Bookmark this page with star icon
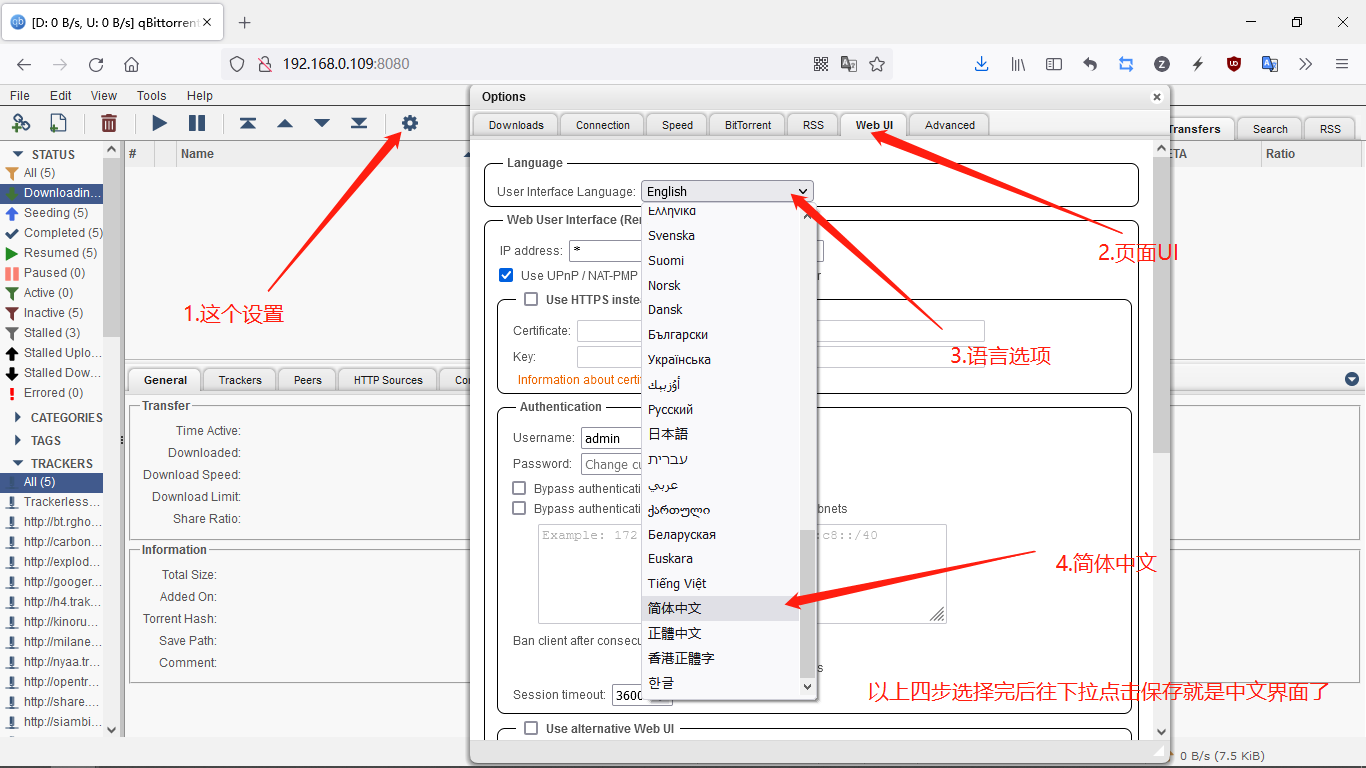 pos(877,64)
